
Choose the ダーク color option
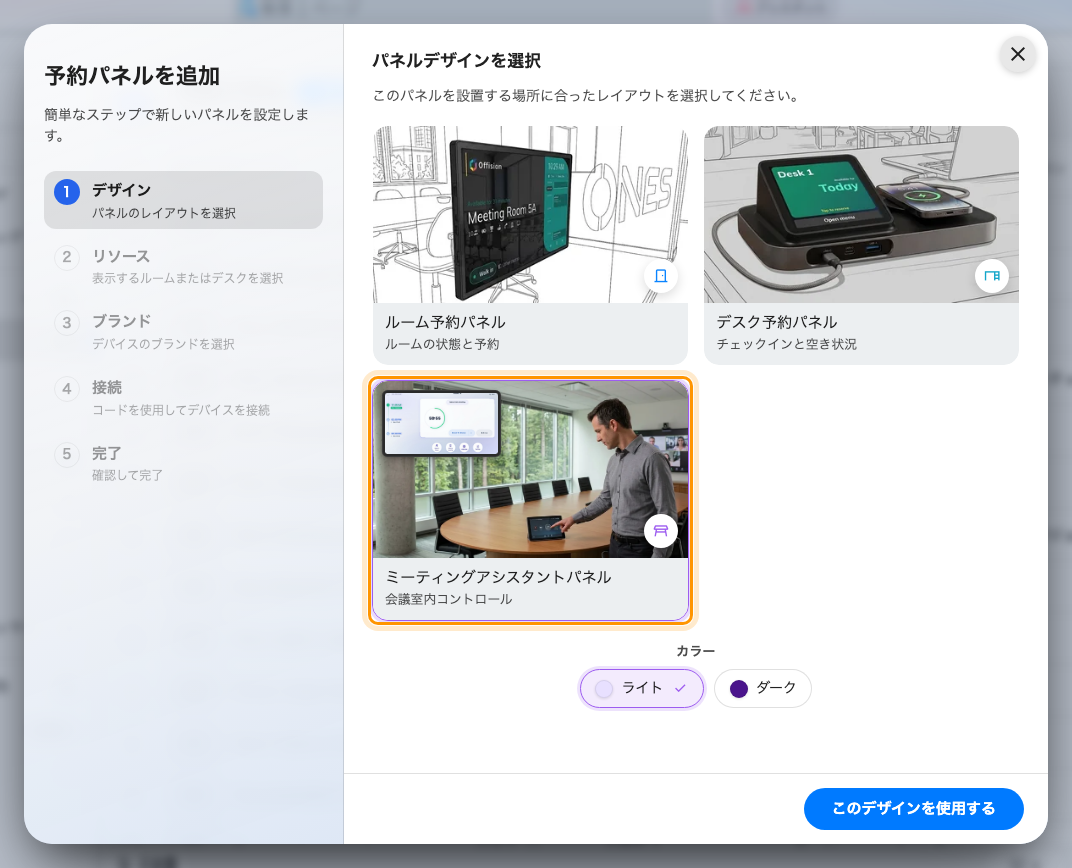point(762,688)
